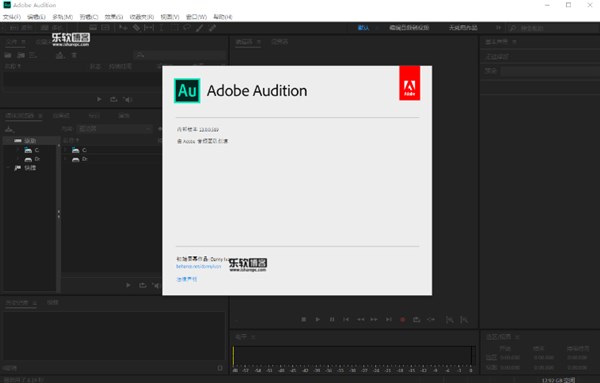Toggle loop playback in the Media Browser
Screen dimensions: 600x383
(142, 285)
